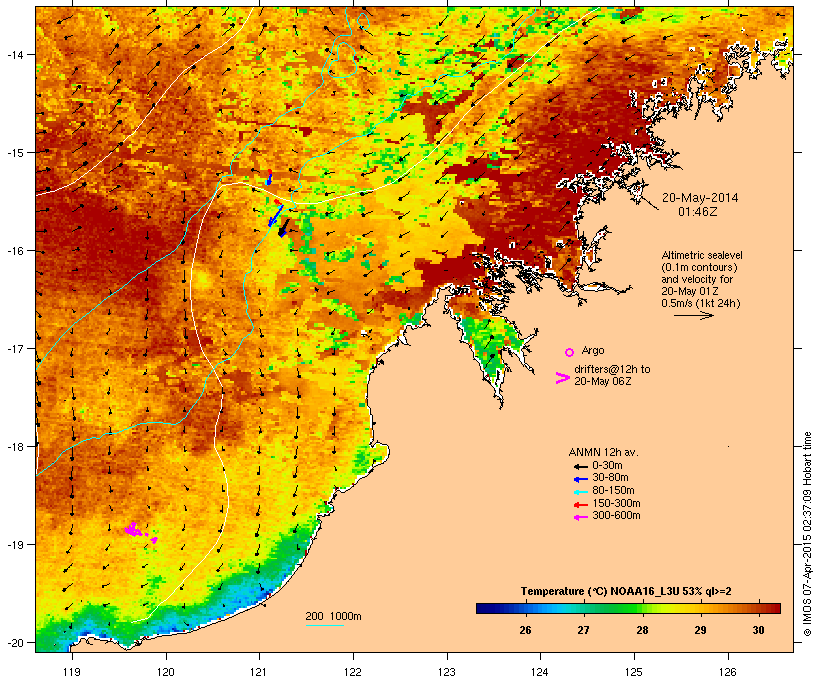Click the black 0-30m legend arrow

tap(580, 466)
